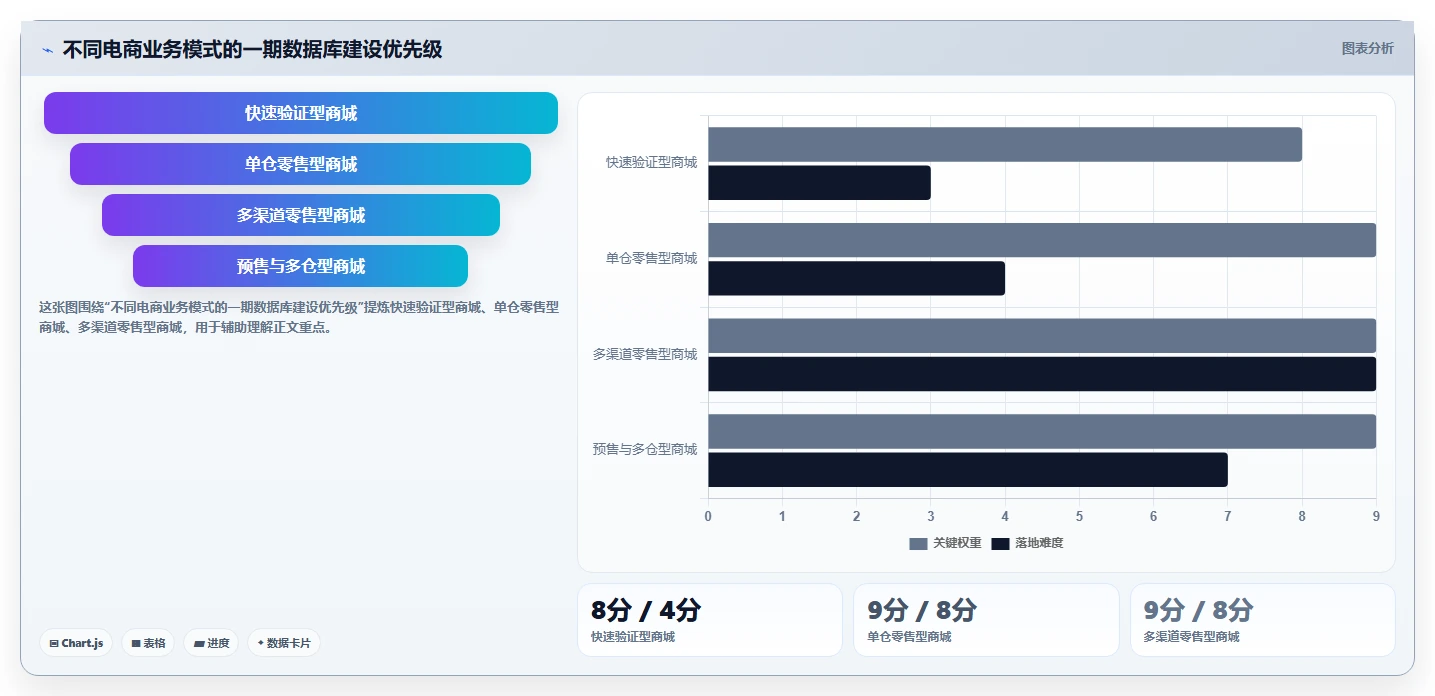This screenshot has width=1435, height=696.
Task: Click the y-axis label 预售与多仓型商城
Action: [645, 449]
